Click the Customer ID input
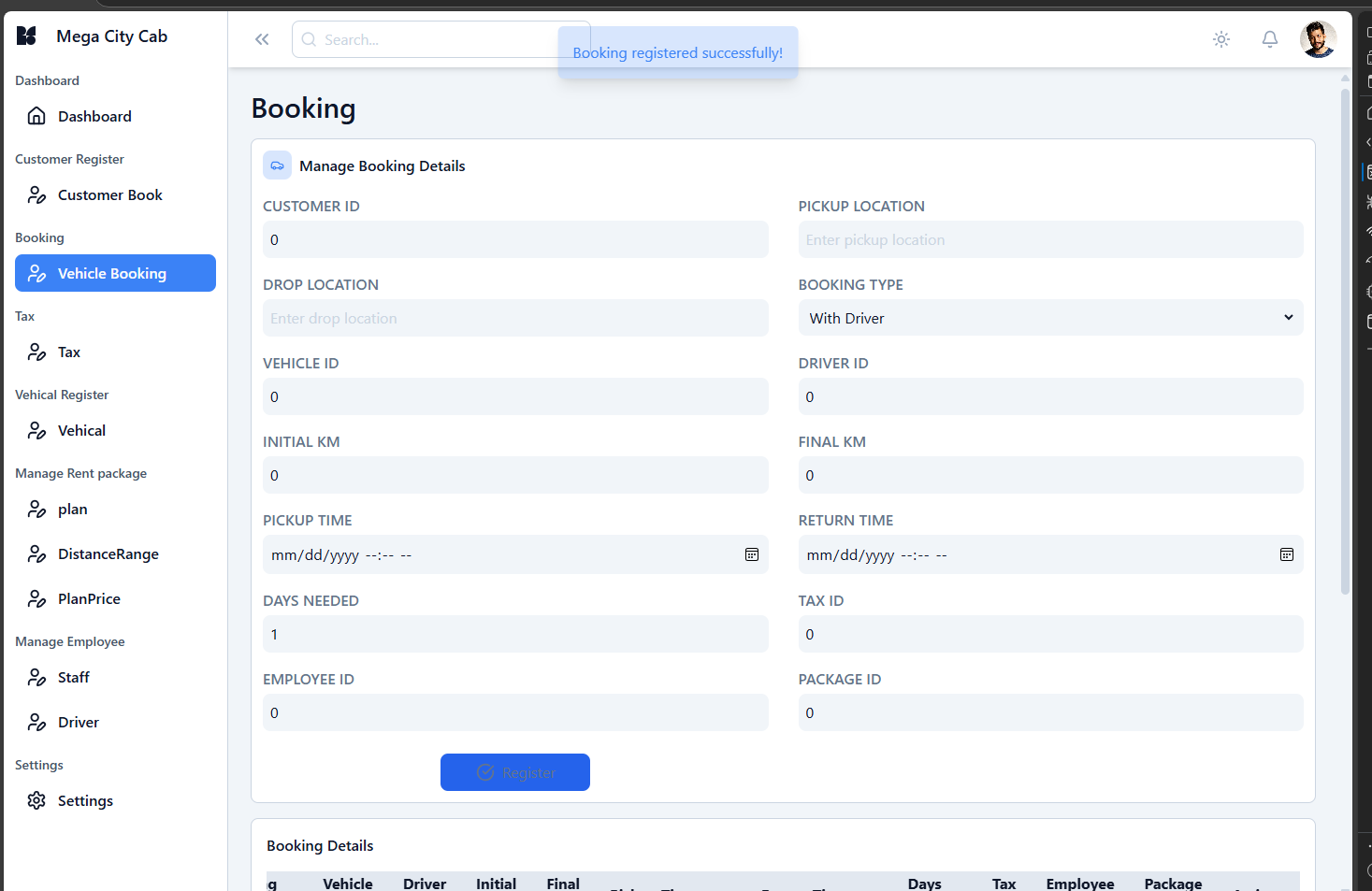This screenshot has width=1372, height=891. (x=515, y=239)
